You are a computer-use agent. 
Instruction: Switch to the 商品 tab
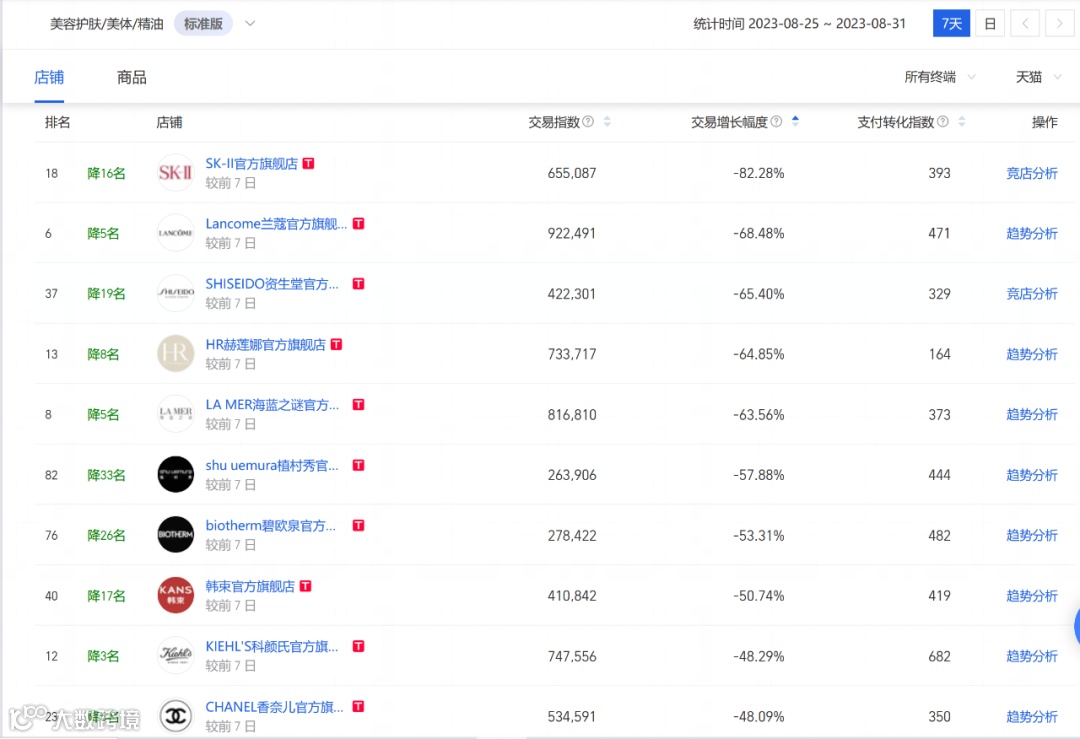pyautogui.click(x=132, y=77)
